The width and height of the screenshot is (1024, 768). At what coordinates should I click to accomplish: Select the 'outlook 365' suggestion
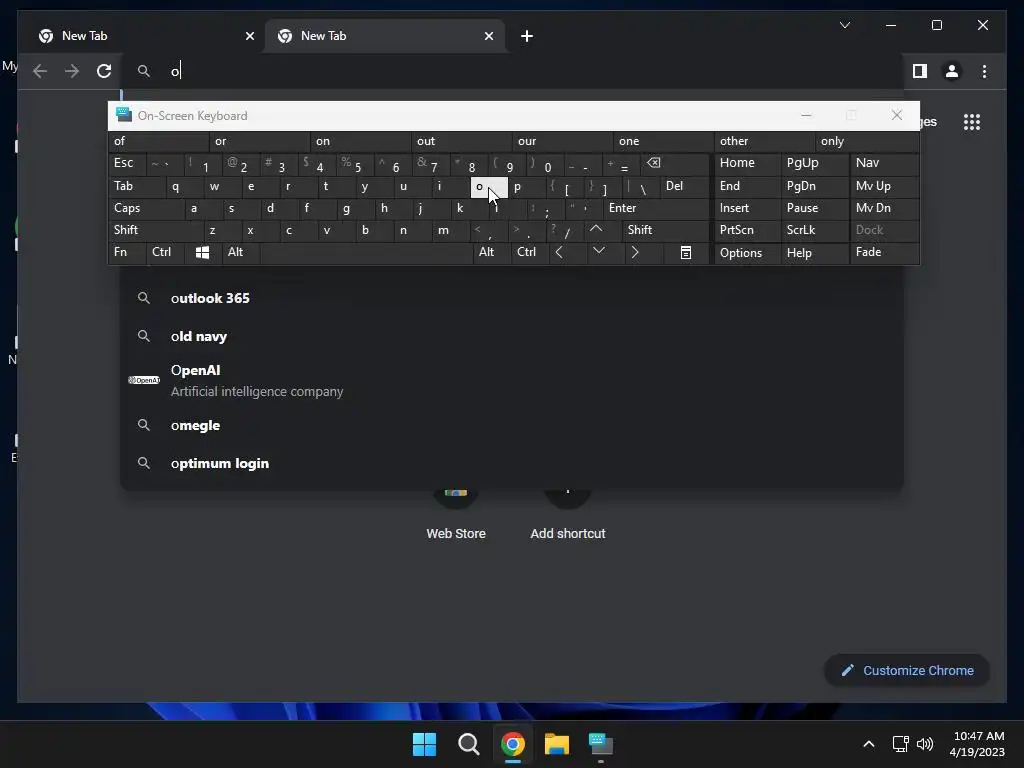point(512,298)
